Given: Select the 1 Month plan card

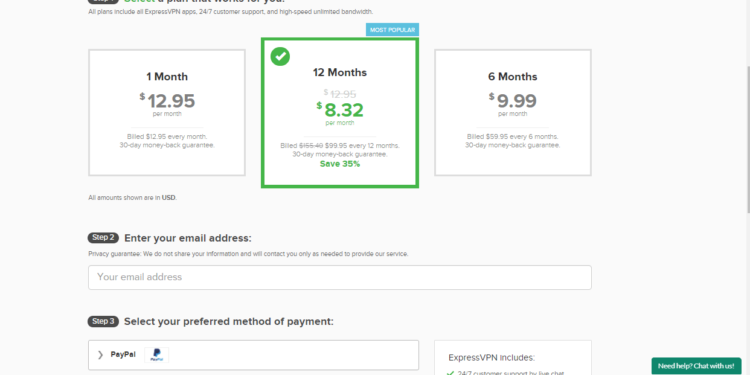Looking at the screenshot, I should coord(167,112).
